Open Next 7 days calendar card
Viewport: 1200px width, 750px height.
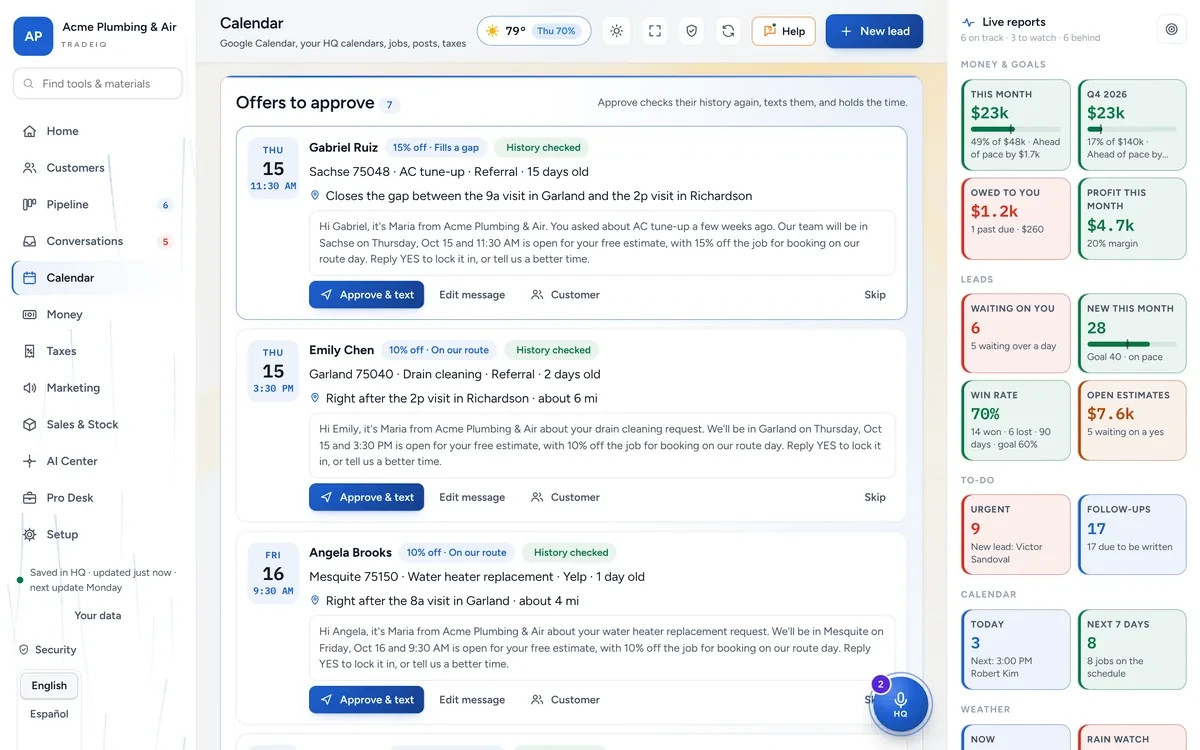[1132, 650]
